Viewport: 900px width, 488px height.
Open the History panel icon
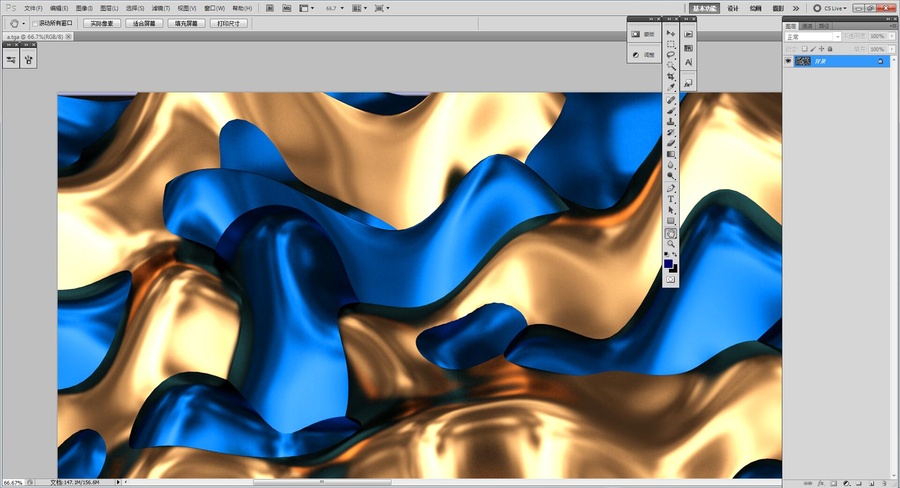point(688,48)
